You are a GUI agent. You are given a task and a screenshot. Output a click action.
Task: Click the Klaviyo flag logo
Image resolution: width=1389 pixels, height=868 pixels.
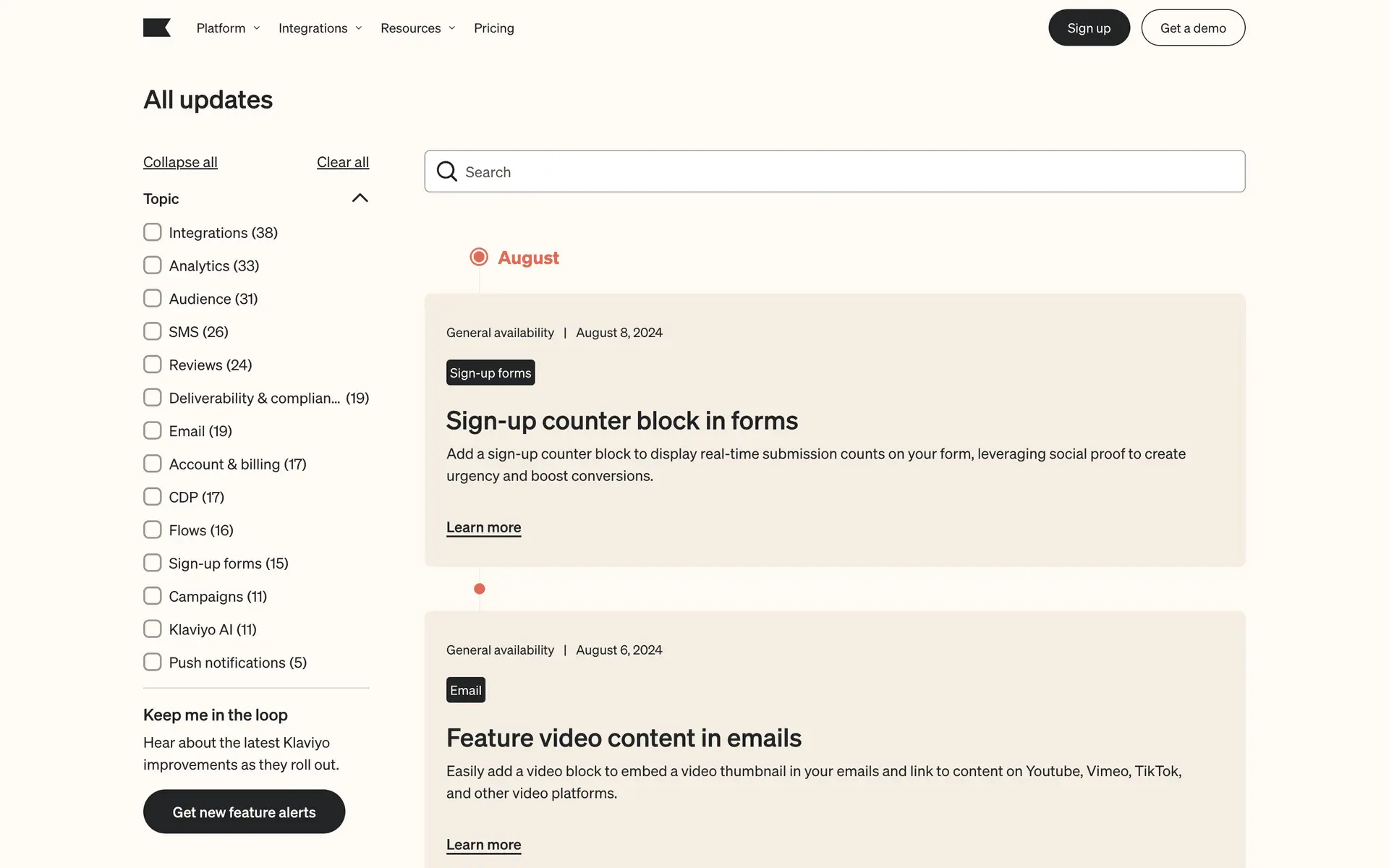coord(157,27)
